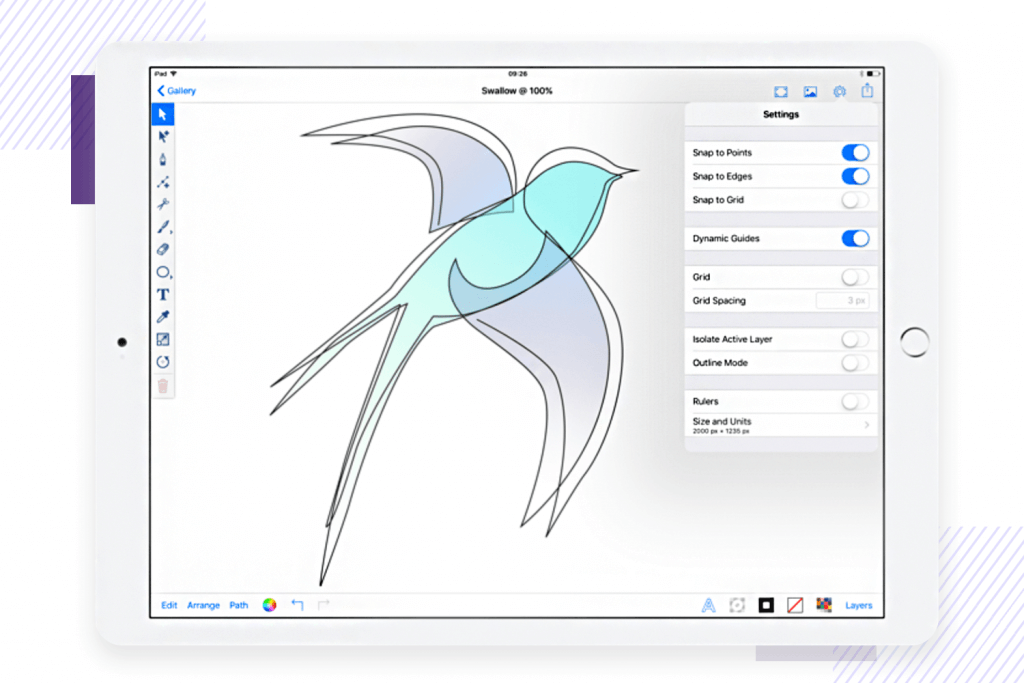Enable Isolate Active Layer

point(855,339)
